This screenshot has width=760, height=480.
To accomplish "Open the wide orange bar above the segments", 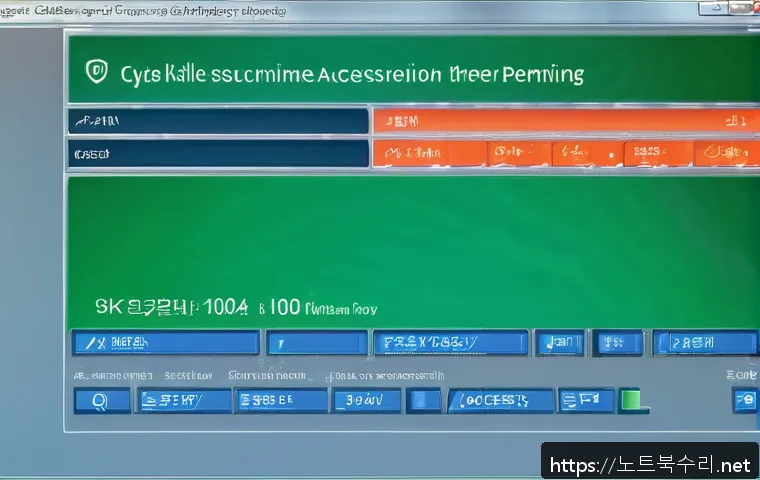I will pyautogui.click(x=565, y=122).
